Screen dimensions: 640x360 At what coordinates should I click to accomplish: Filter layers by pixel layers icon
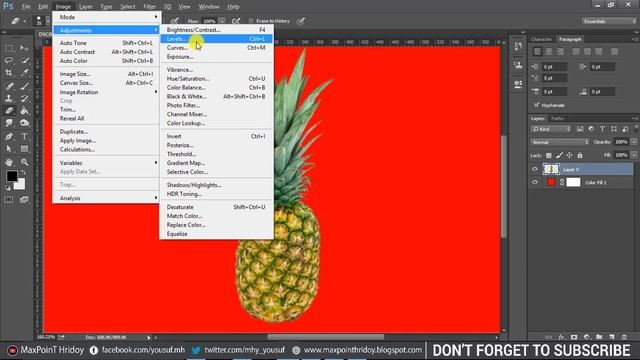[580, 129]
